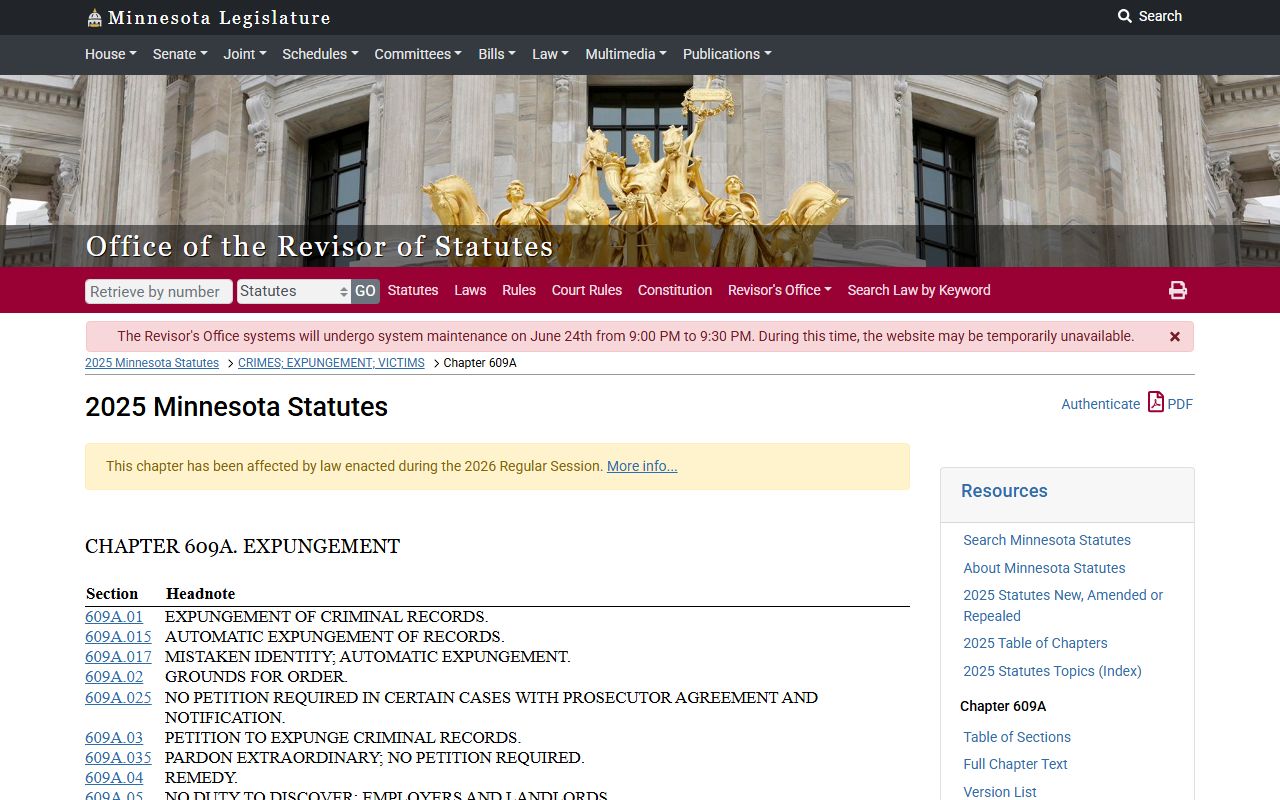Click 'EXPUNGEMENT OF CRIMINAL RECORDS.' headnote
The height and width of the screenshot is (800, 1280).
pos(326,617)
